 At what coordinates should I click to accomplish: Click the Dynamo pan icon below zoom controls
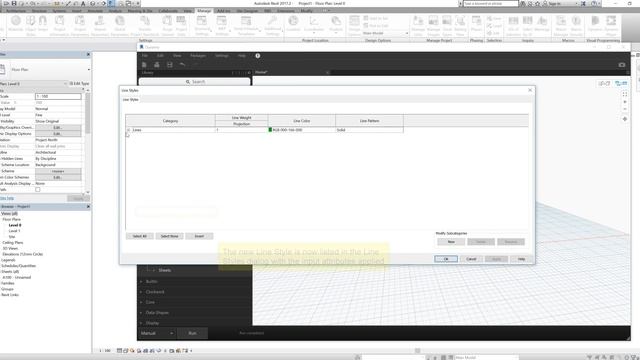point(624,119)
